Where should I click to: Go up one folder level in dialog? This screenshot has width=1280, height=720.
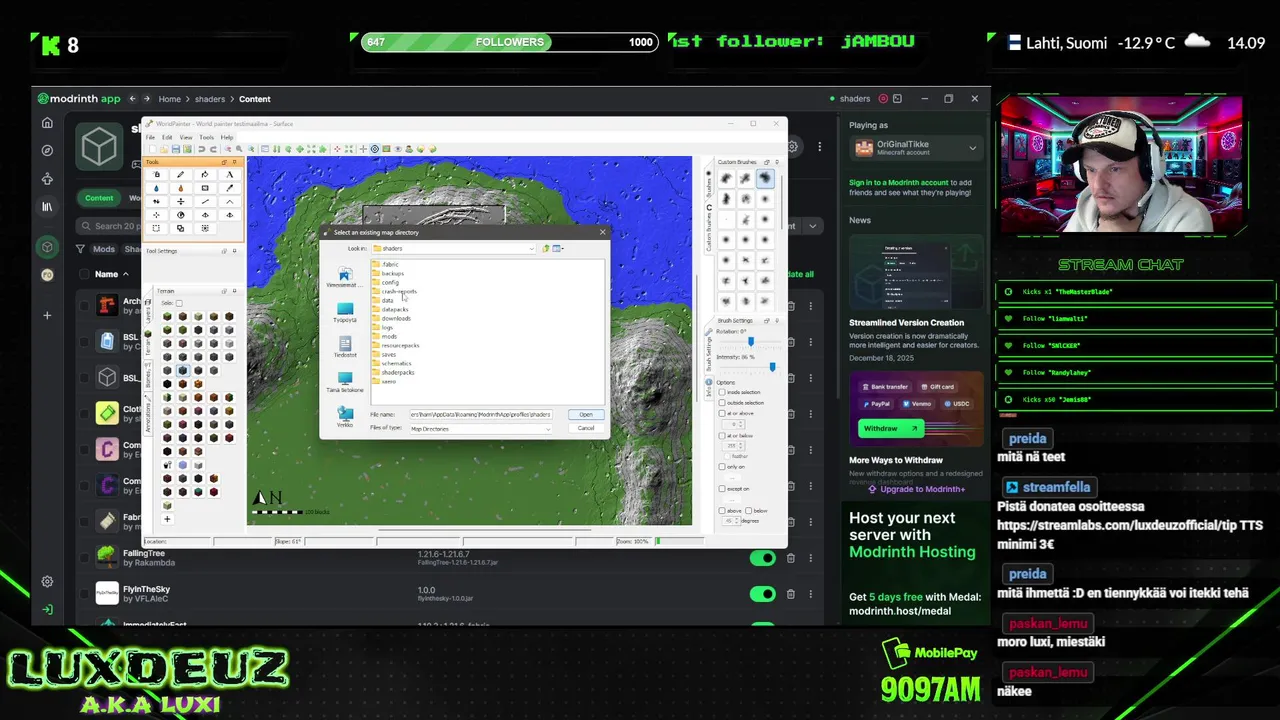pos(546,248)
